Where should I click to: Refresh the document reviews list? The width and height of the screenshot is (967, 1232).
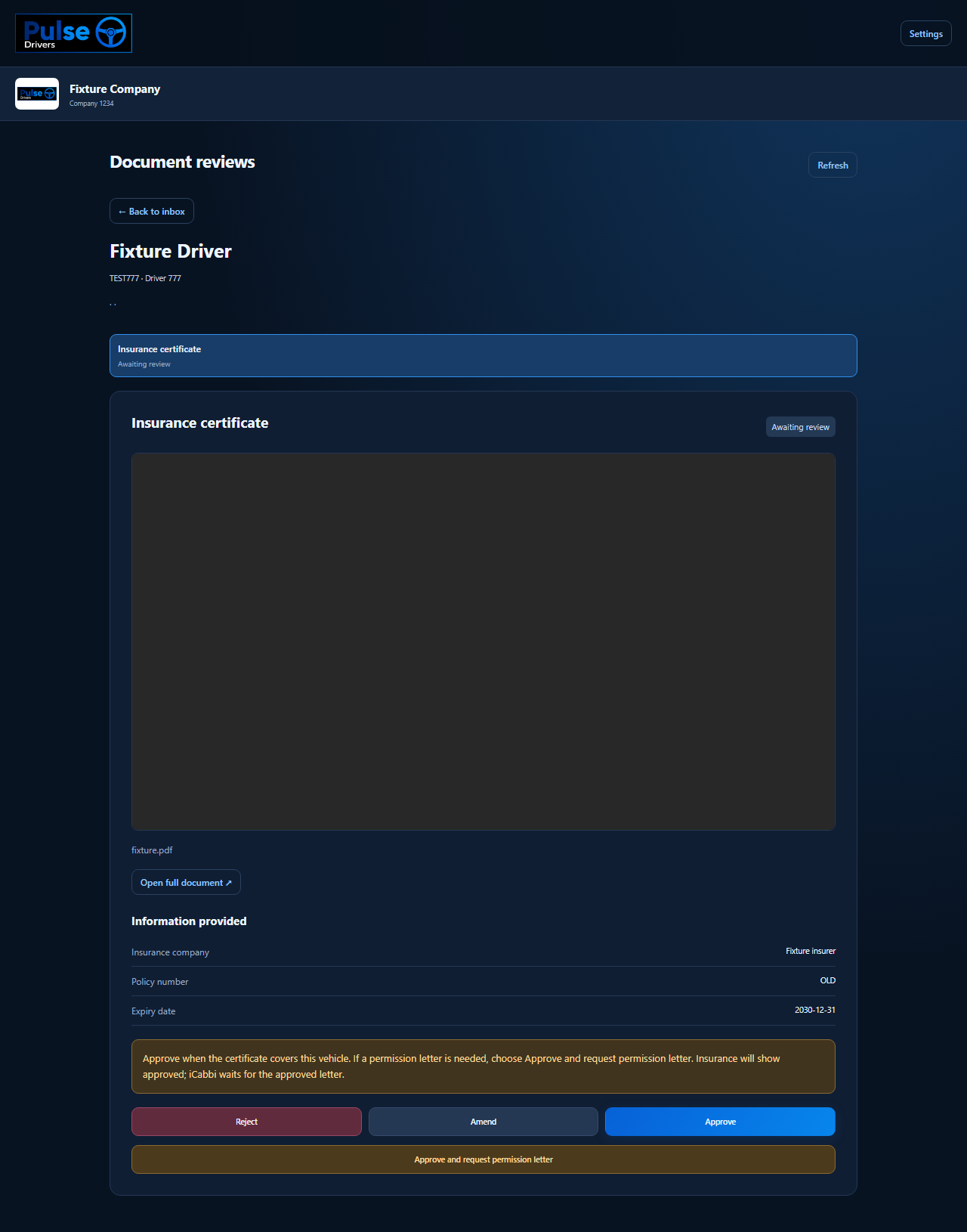click(x=833, y=165)
